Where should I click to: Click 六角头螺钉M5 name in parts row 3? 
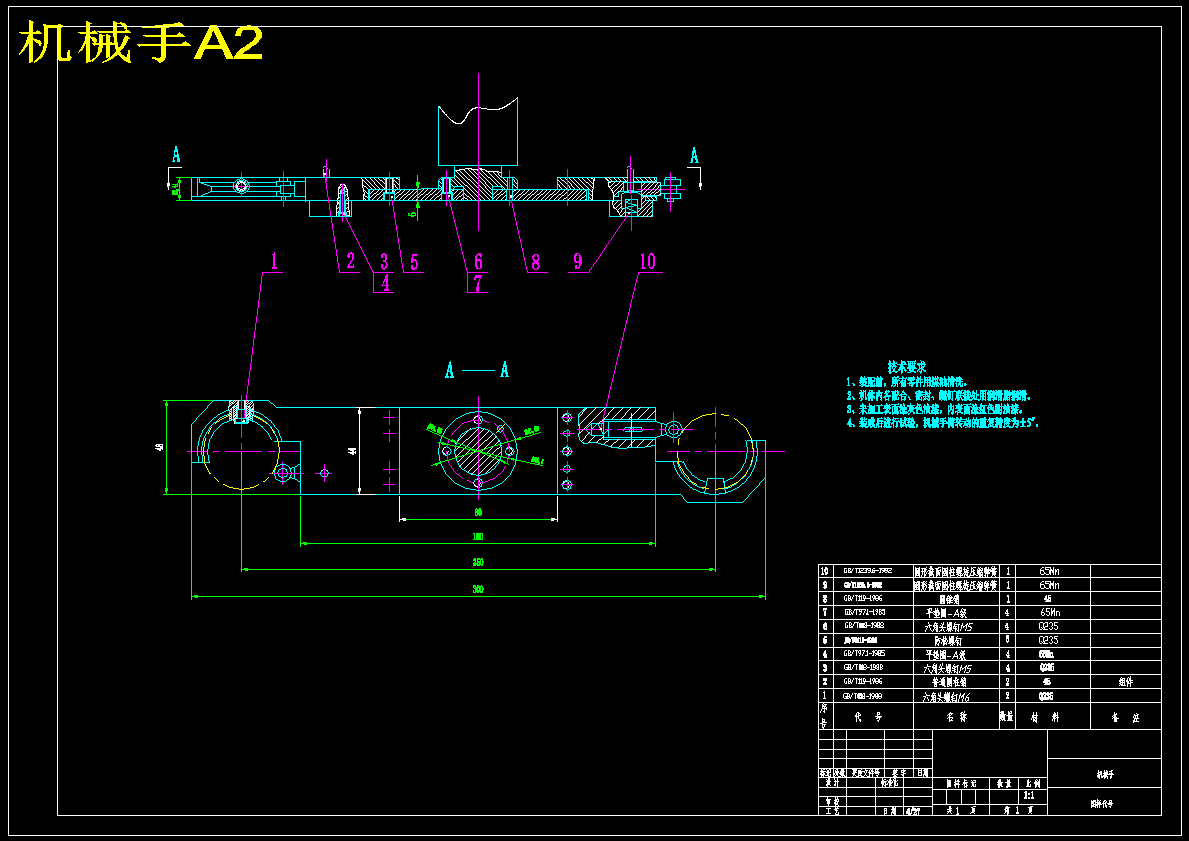pos(948,668)
